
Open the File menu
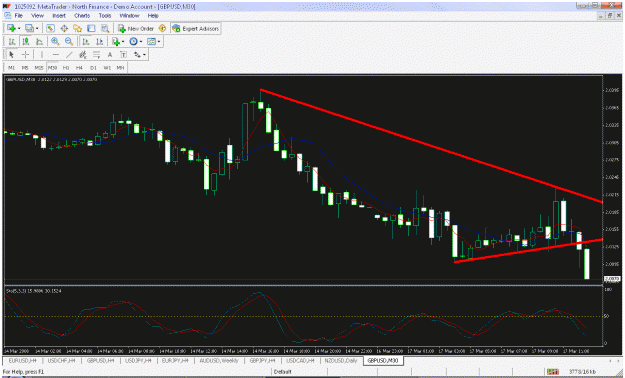click(19, 16)
